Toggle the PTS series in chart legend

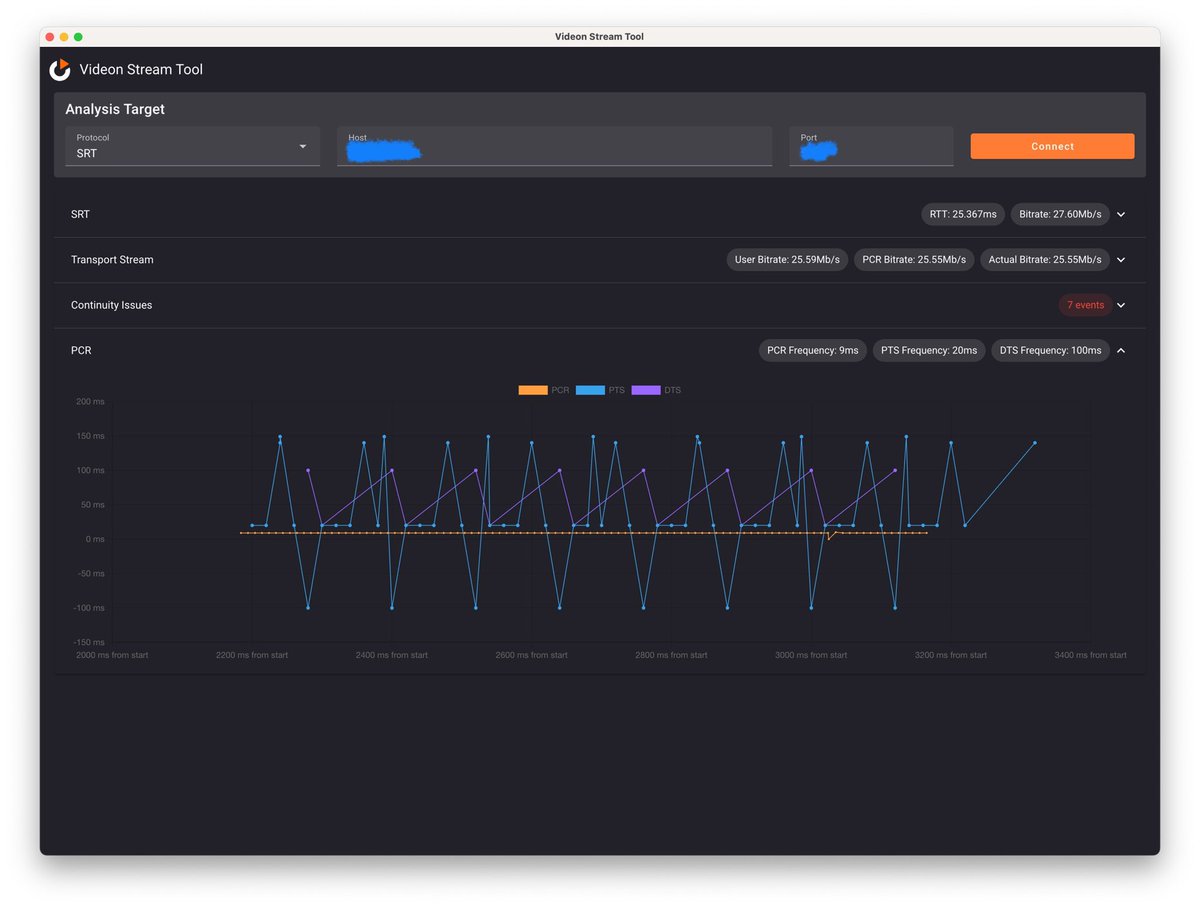click(600, 390)
